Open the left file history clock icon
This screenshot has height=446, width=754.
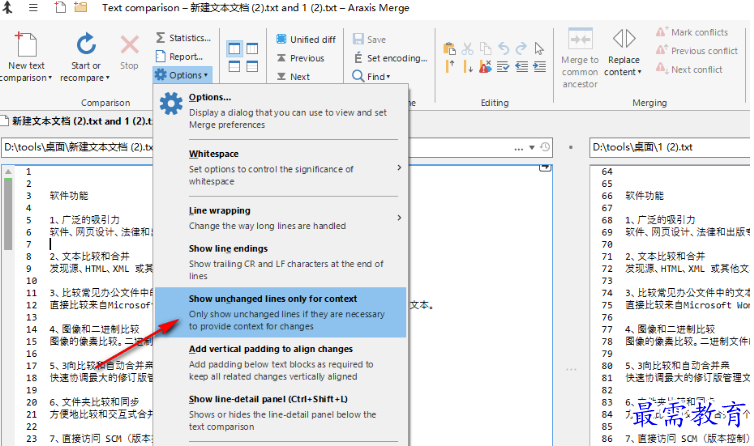[x=545, y=147]
